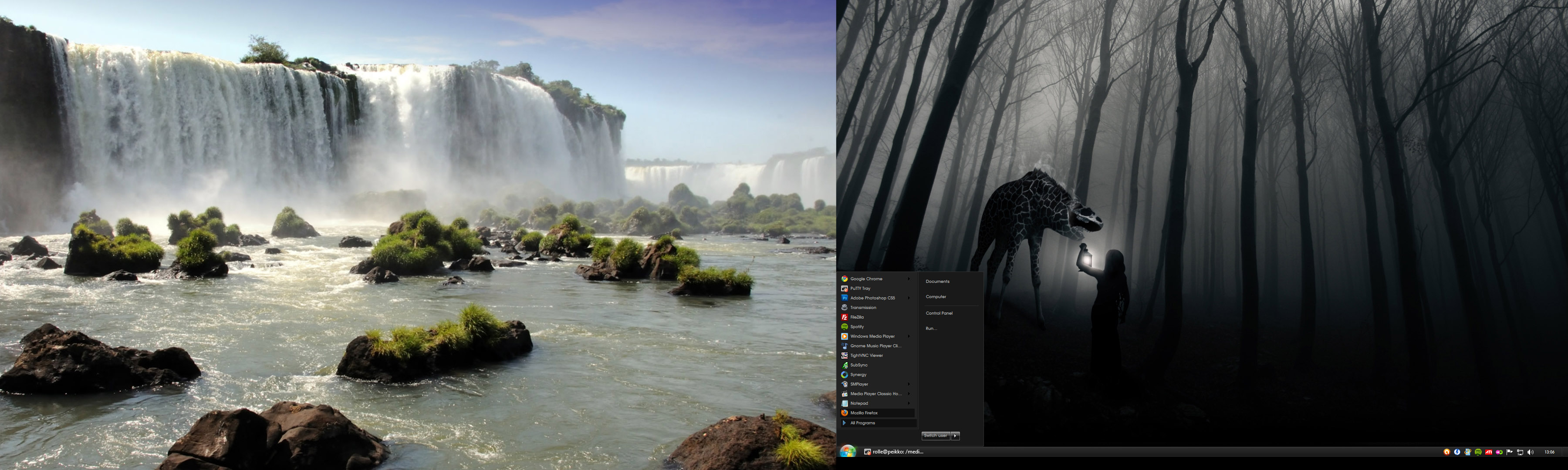Open orange Avast-style tray icon

coord(1447,452)
